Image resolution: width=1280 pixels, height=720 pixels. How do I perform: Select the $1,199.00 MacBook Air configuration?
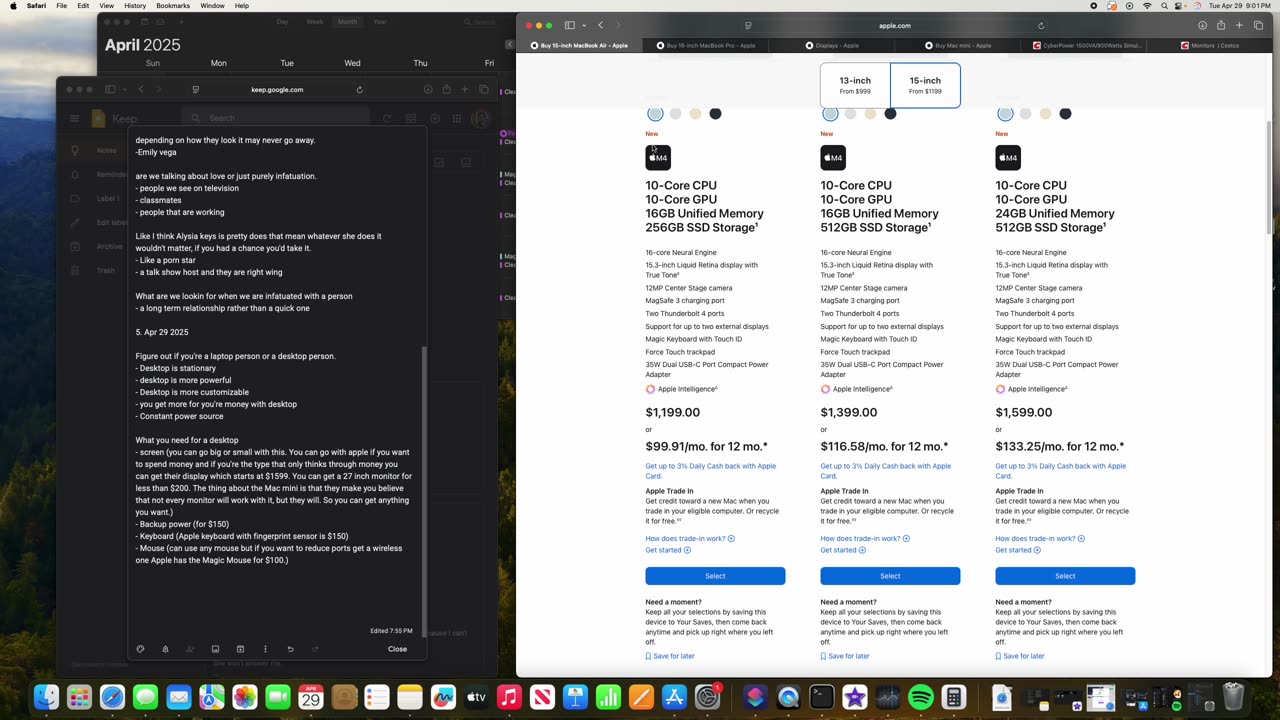coord(715,576)
